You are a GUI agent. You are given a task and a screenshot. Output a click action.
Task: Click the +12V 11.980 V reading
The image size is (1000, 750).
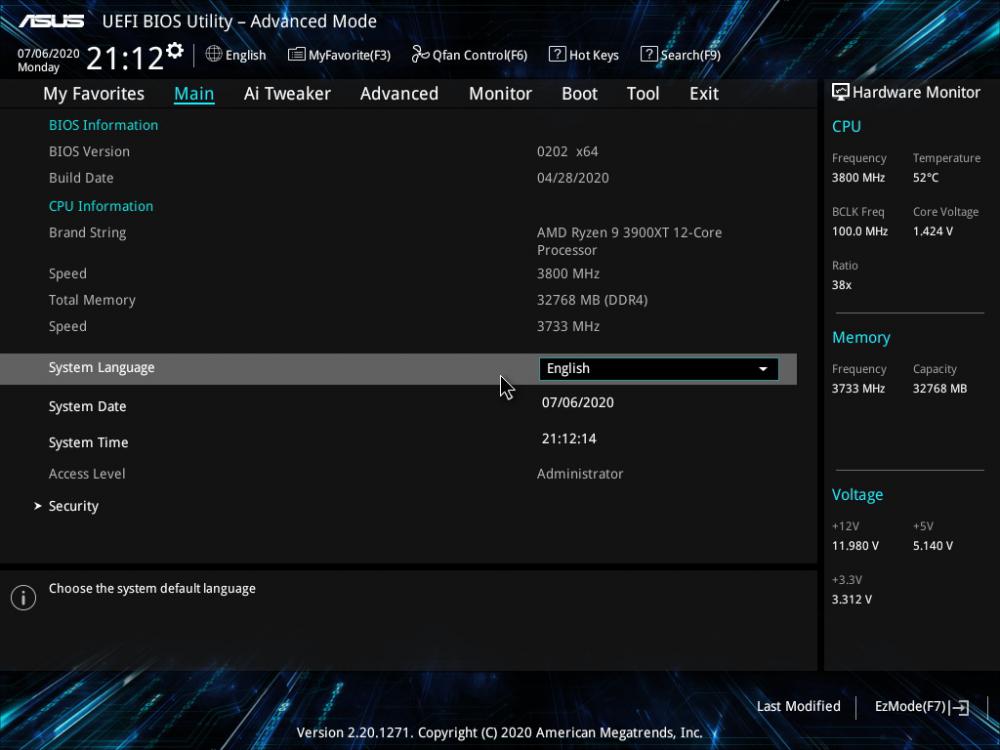tap(855, 546)
